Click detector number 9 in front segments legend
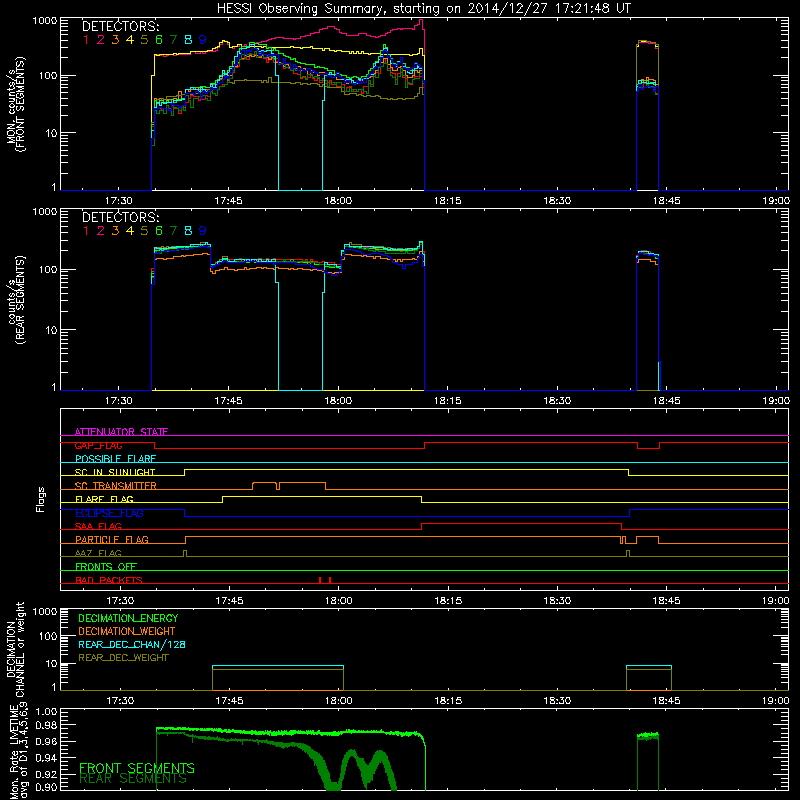The height and width of the screenshot is (800, 800). pyautogui.click(x=203, y=39)
